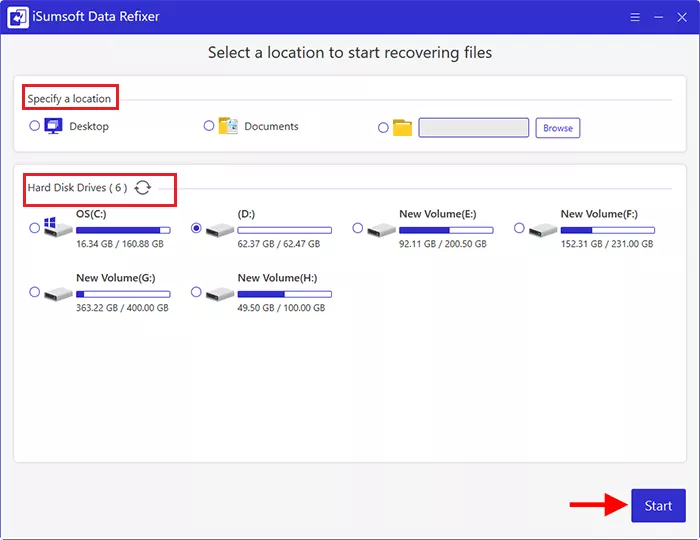This screenshot has width=700, height=540.
Task: Refresh the Hard Disk Drives list
Action: (143, 188)
